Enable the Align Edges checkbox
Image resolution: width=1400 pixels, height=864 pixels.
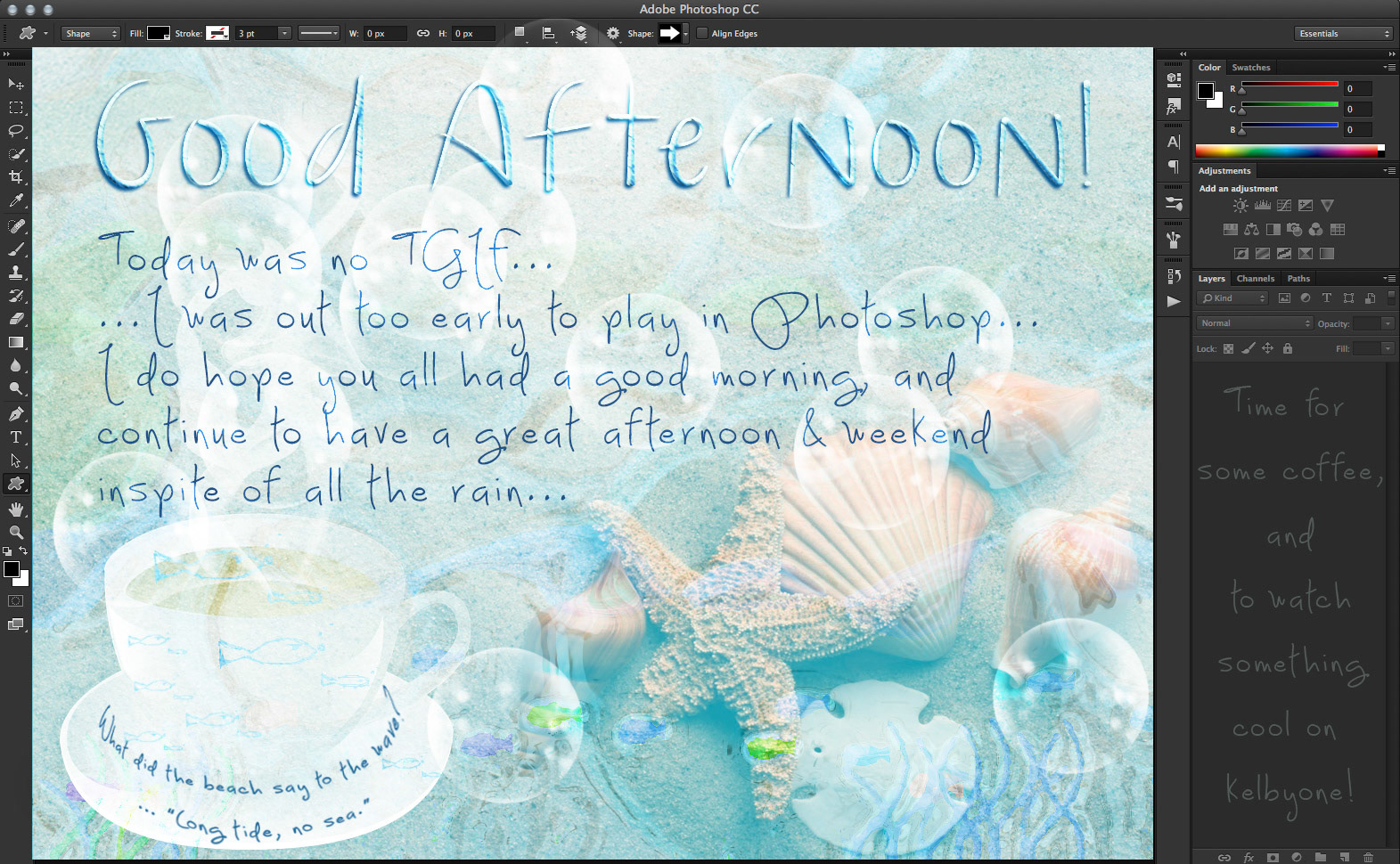702,34
